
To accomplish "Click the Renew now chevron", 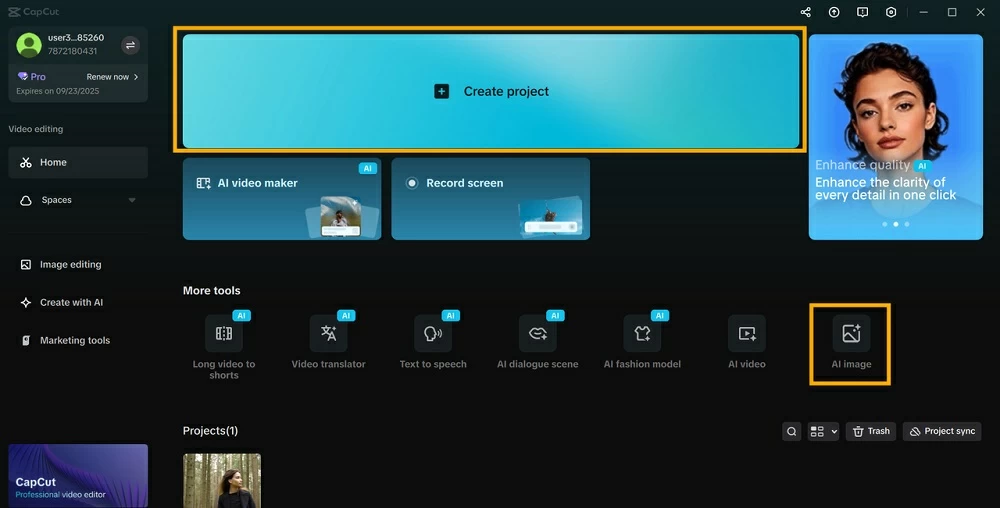I will point(136,77).
